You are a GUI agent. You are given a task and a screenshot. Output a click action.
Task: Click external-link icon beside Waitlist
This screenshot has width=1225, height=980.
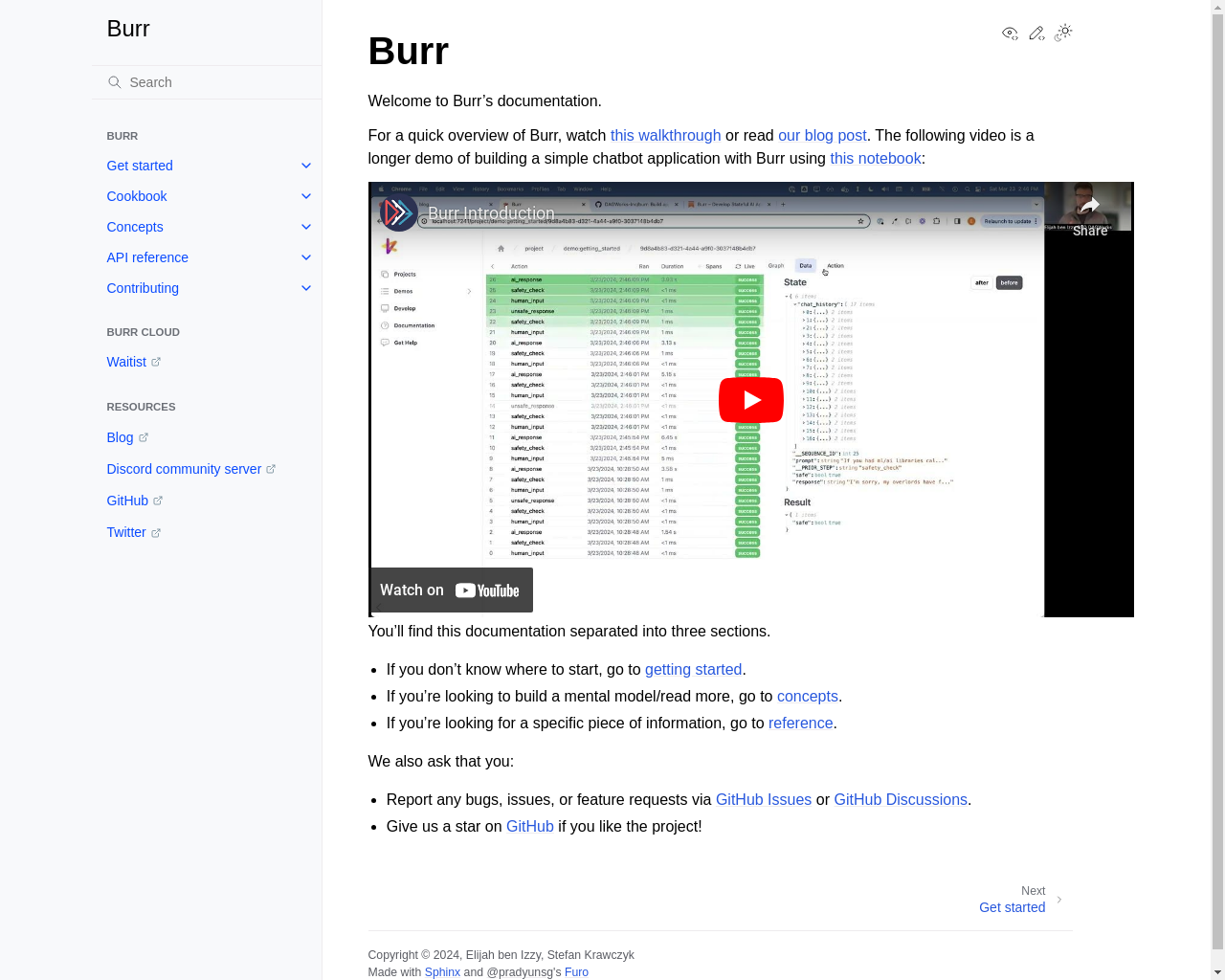click(x=156, y=362)
